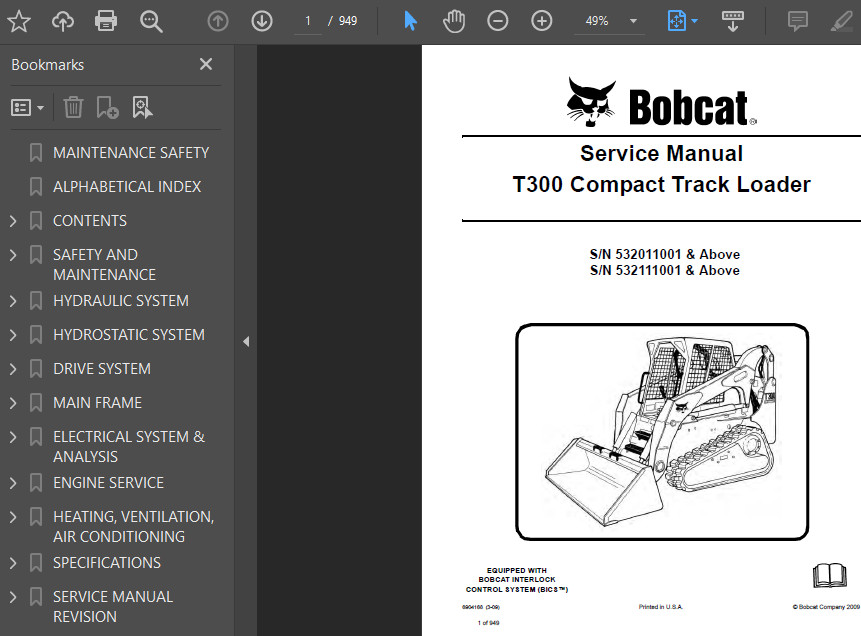The width and height of the screenshot is (861, 636).
Task: Jump to DRIVE SYSTEM section
Action: 102,369
